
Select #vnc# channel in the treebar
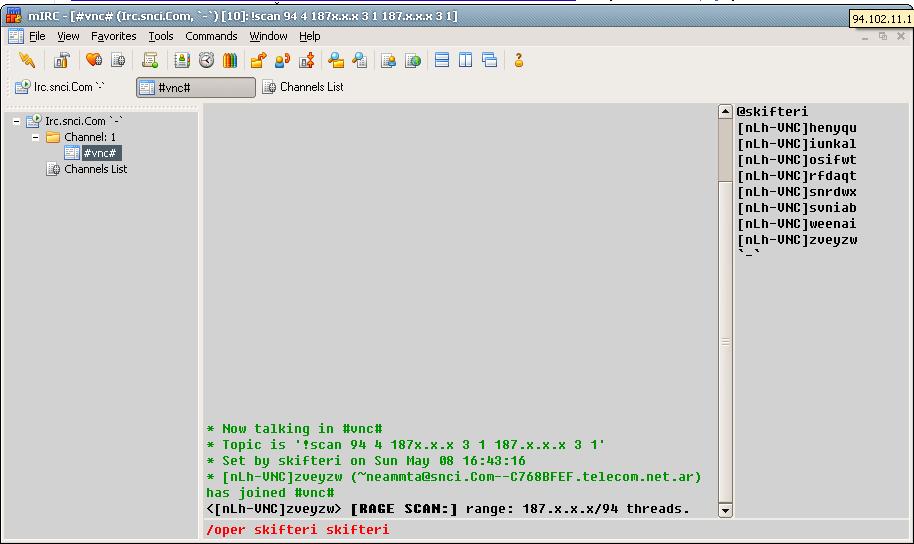101,153
